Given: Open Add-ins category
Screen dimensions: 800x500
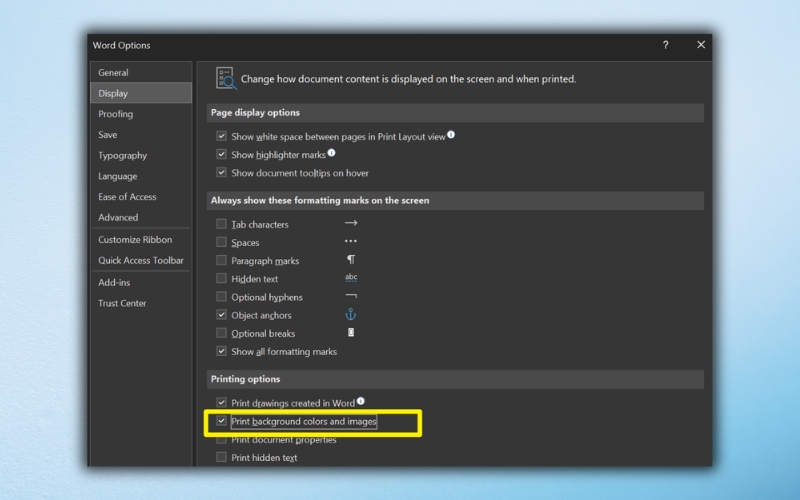Looking at the screenshot, I should [x=141, y=283].
